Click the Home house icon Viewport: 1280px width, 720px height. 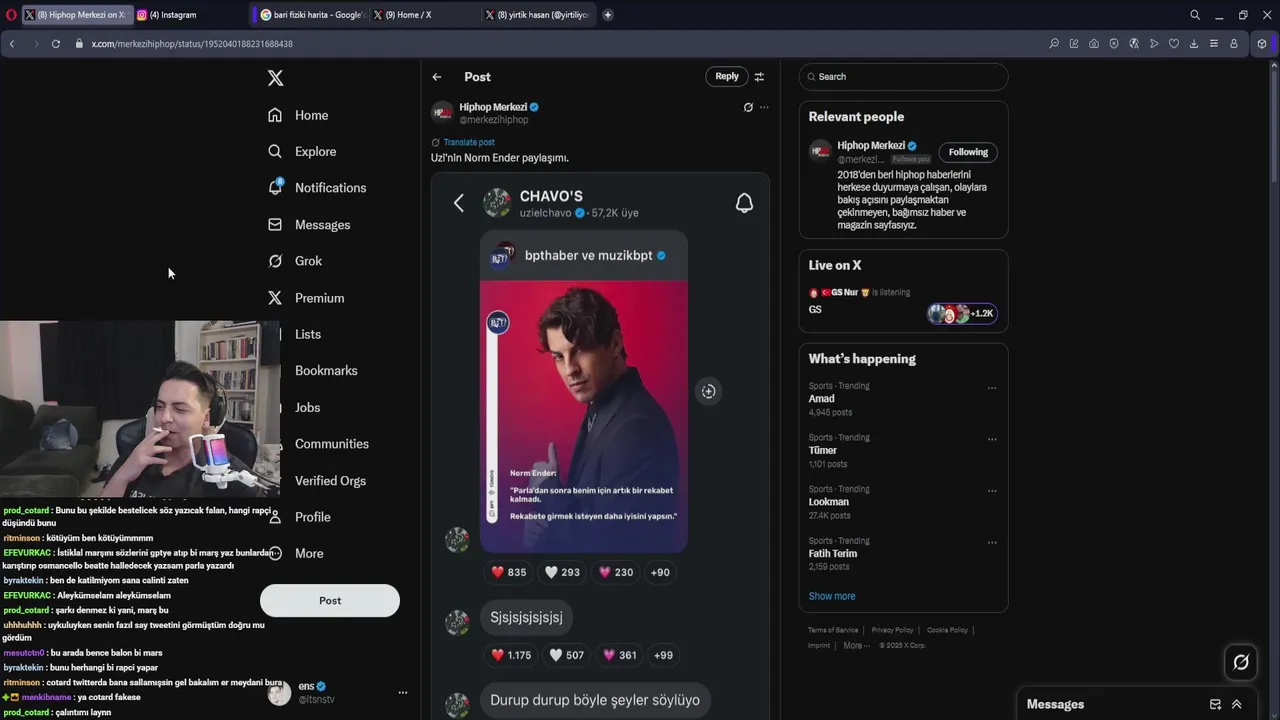click(275, 115)
